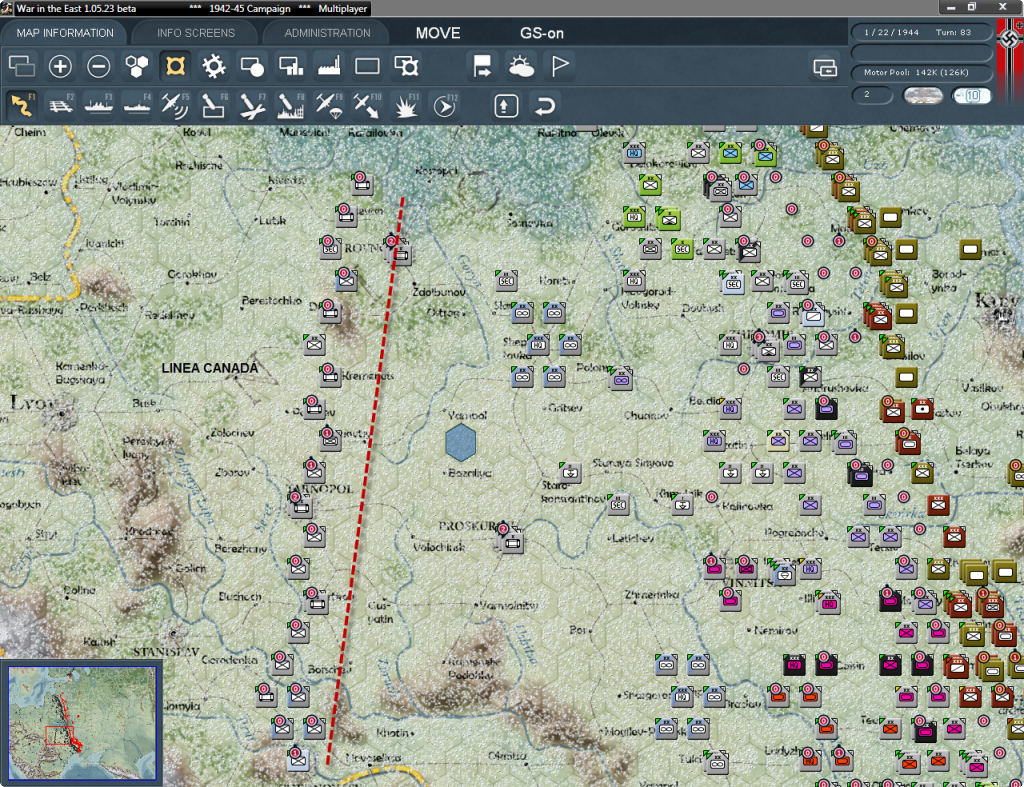This screenshot has width=1024, height=787.
Task: Select the SEC unit counter at Rovno
Action: pos(330,247)
